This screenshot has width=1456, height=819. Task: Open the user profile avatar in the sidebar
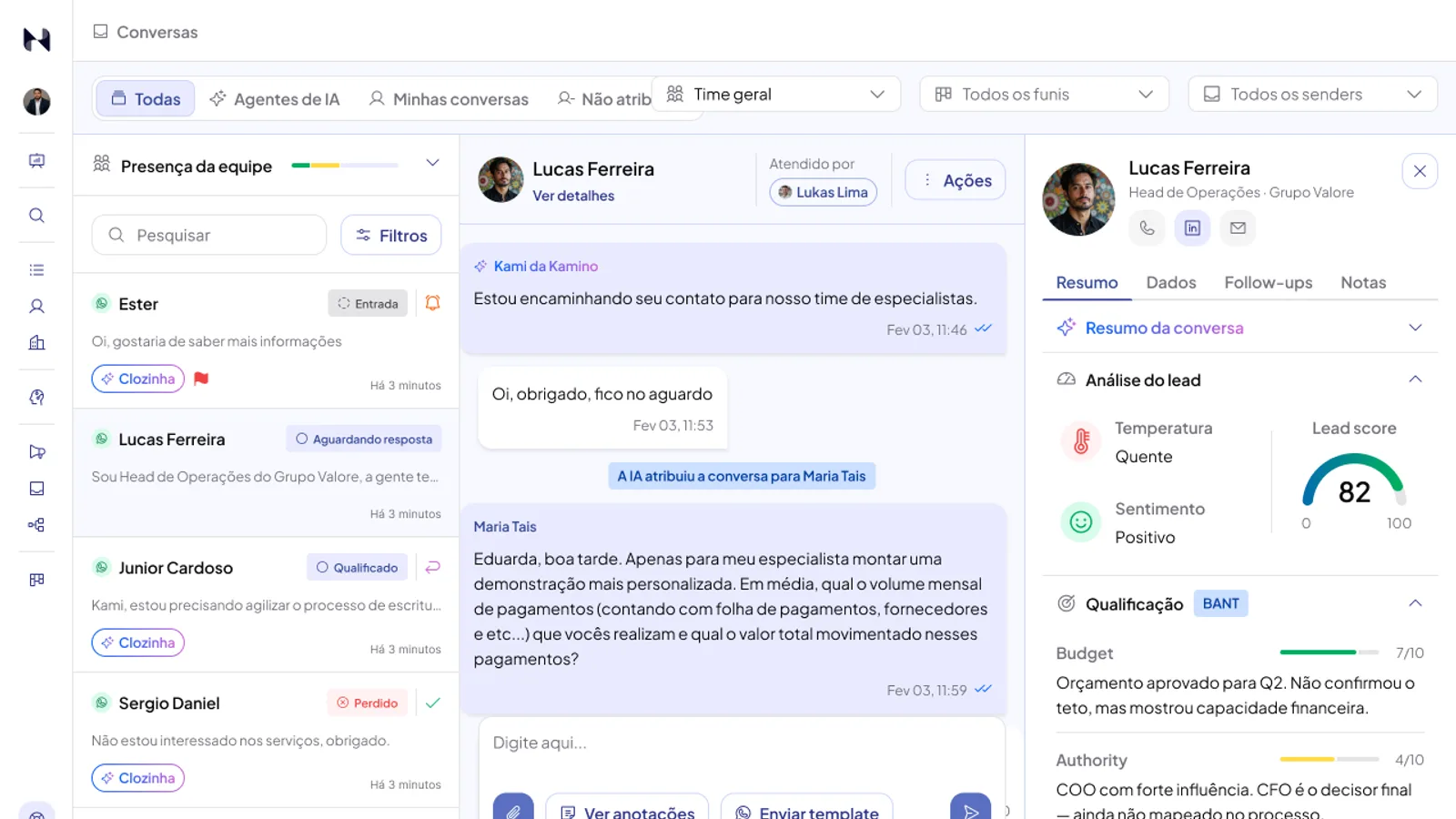coord(36,102)
